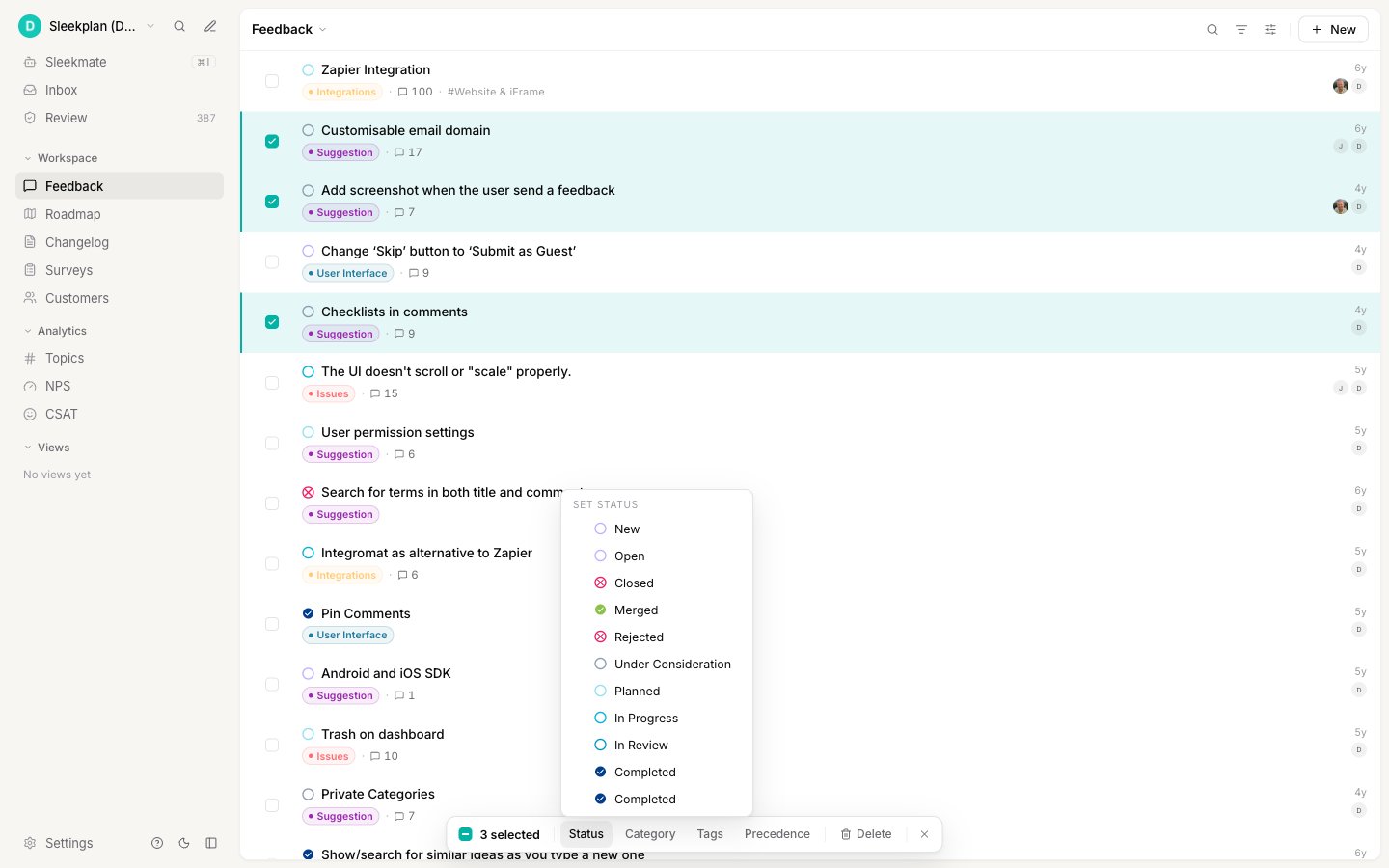Set status to In Review
This screenshot has height=868, width=1389.
pyautogui.click(x=657, y=745)
